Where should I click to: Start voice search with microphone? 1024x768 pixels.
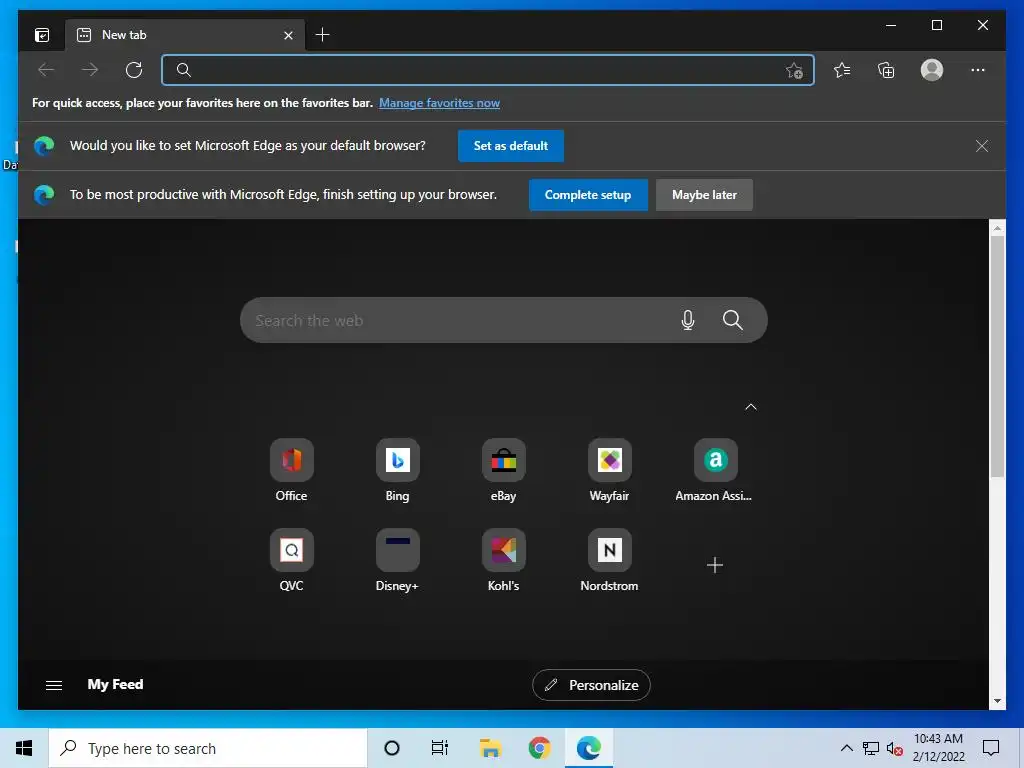point(688,320)
